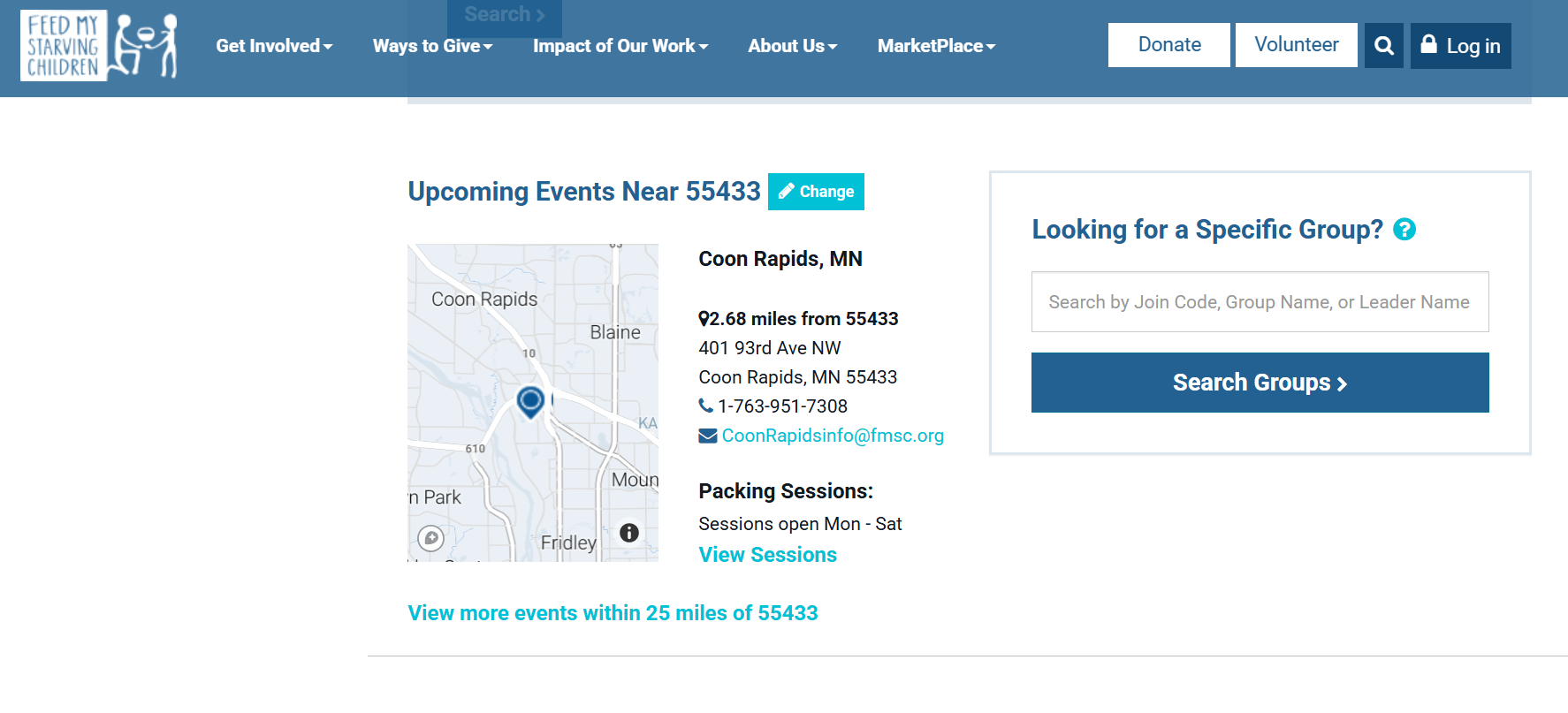Click the Mapbox logo on map
Image resolution: width=1568 pixels, height=713 pixels.
click(x=431, y=538)
